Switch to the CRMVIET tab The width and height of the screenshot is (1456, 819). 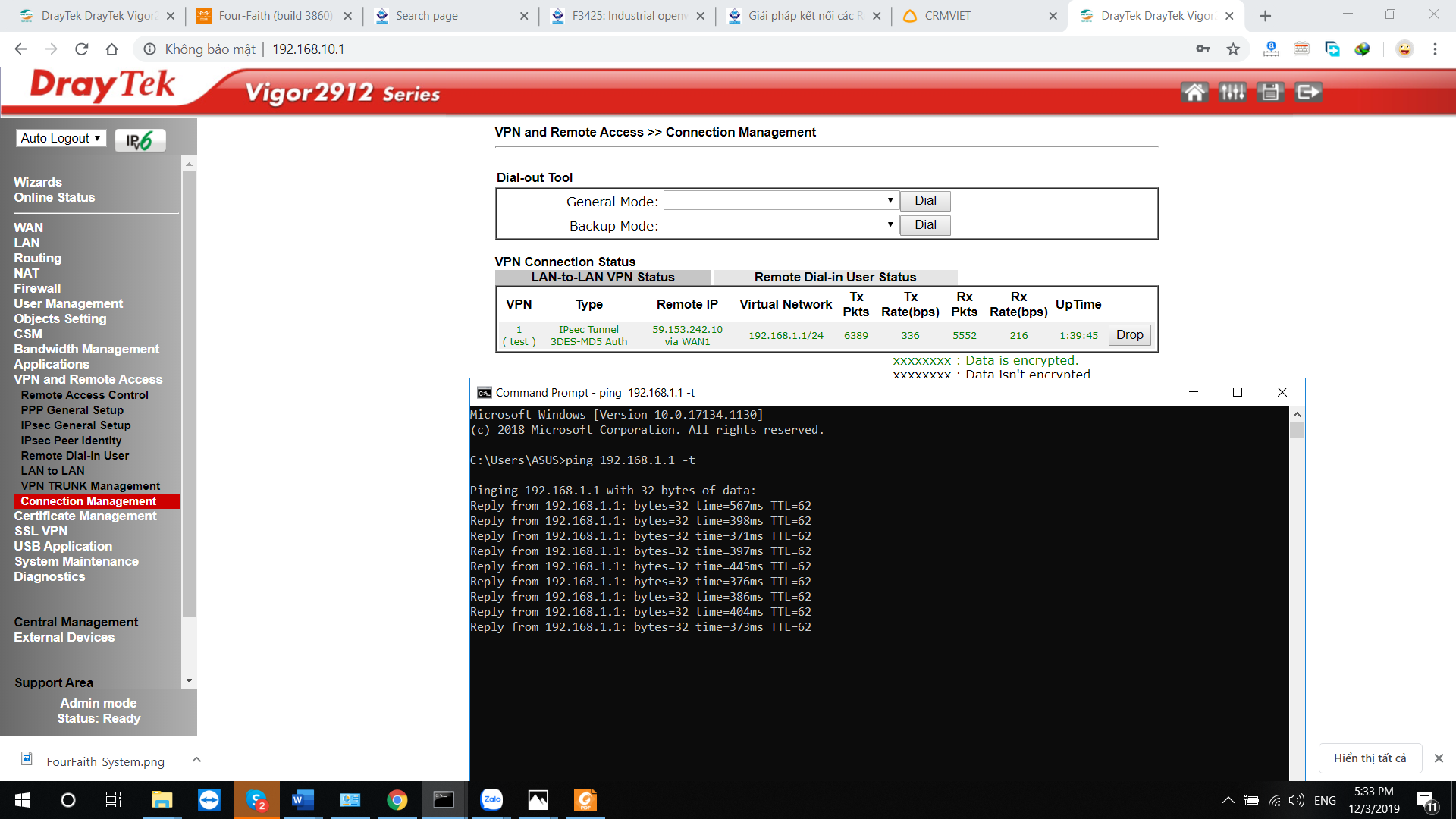tap(979, 16)
